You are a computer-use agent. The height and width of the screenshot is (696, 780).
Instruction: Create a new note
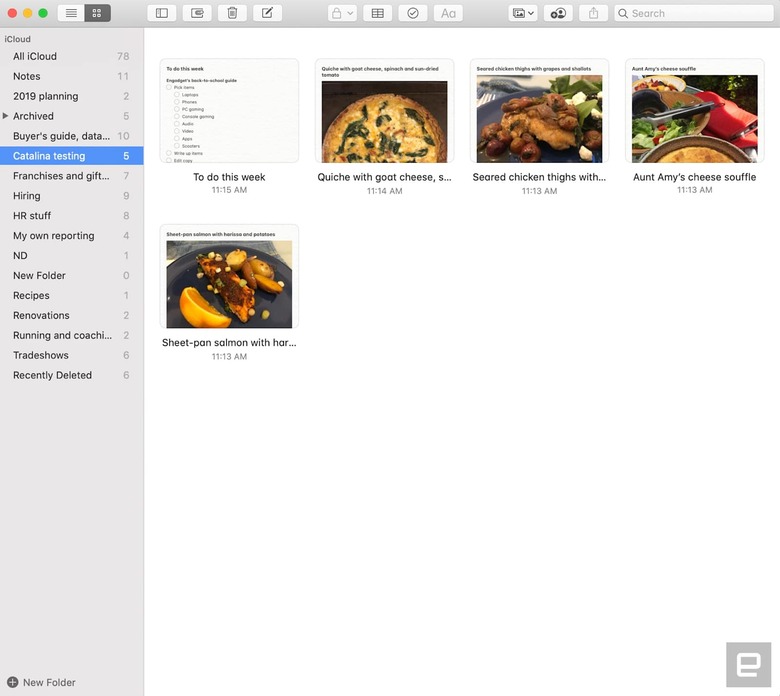click(x=268, y=13)
